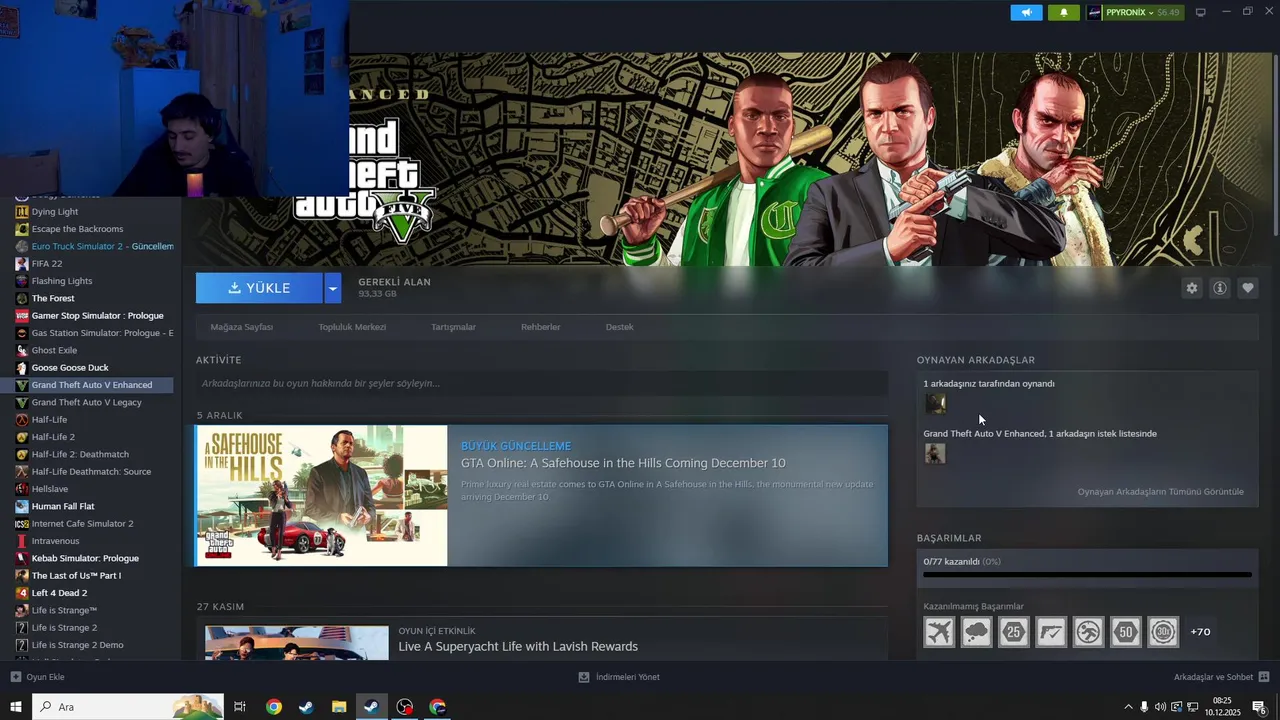
Task: Show hidden system tray icons chevron
Action: click(1129, 707)
